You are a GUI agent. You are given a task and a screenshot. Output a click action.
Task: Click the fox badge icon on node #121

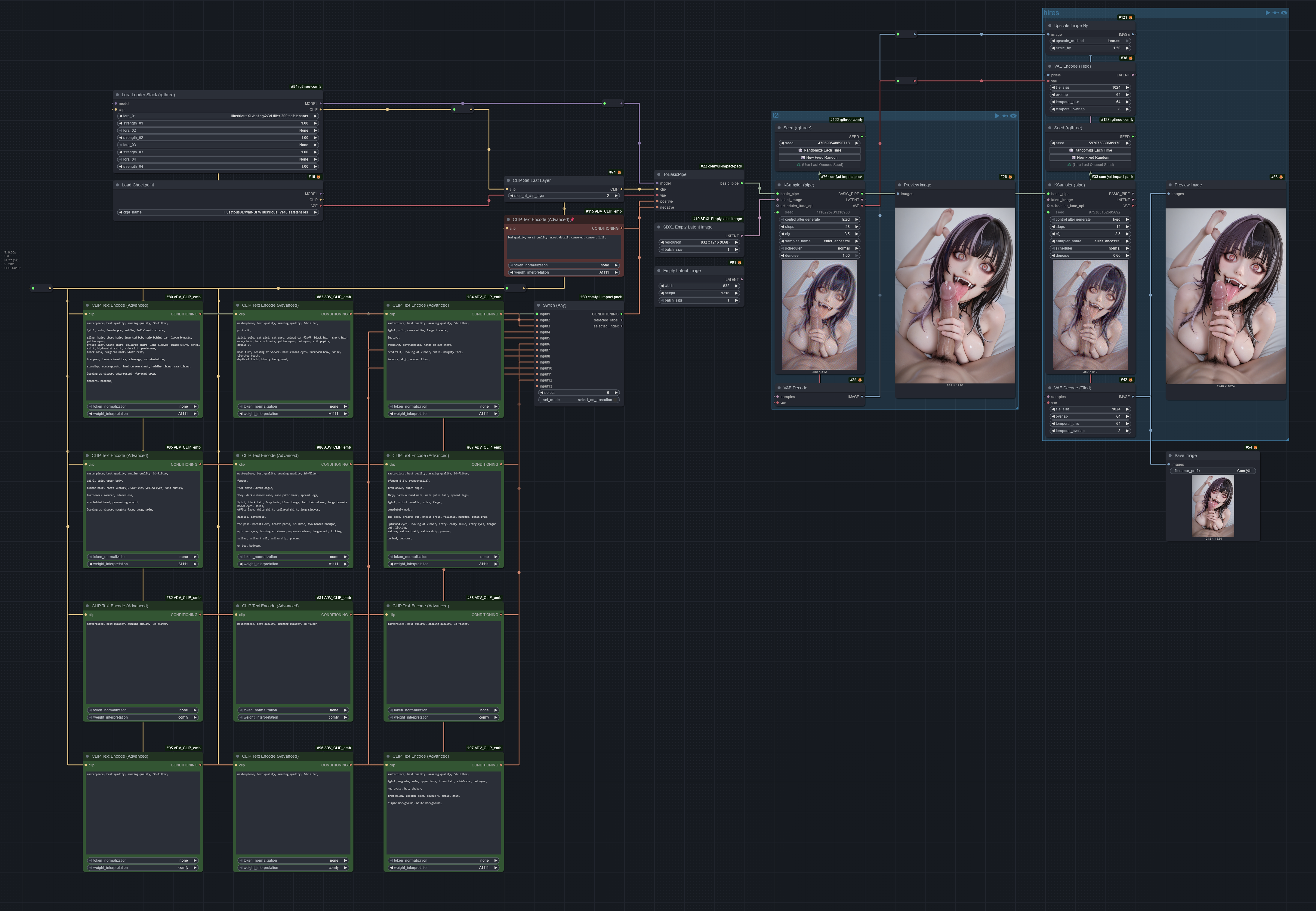(x=1130, y=18)
